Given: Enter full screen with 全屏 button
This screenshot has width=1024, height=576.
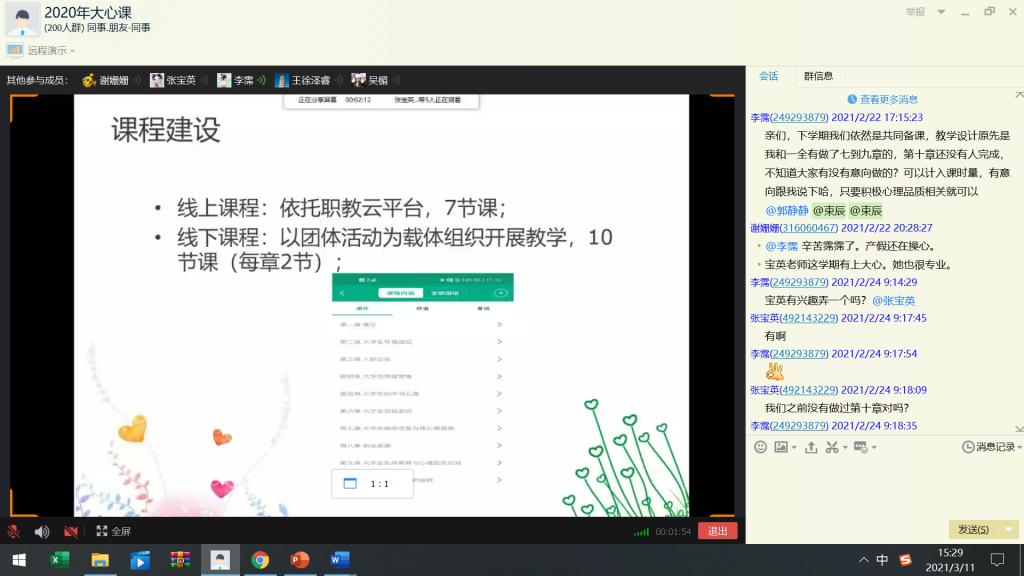Looking at the screenshot, I should 113,531.
